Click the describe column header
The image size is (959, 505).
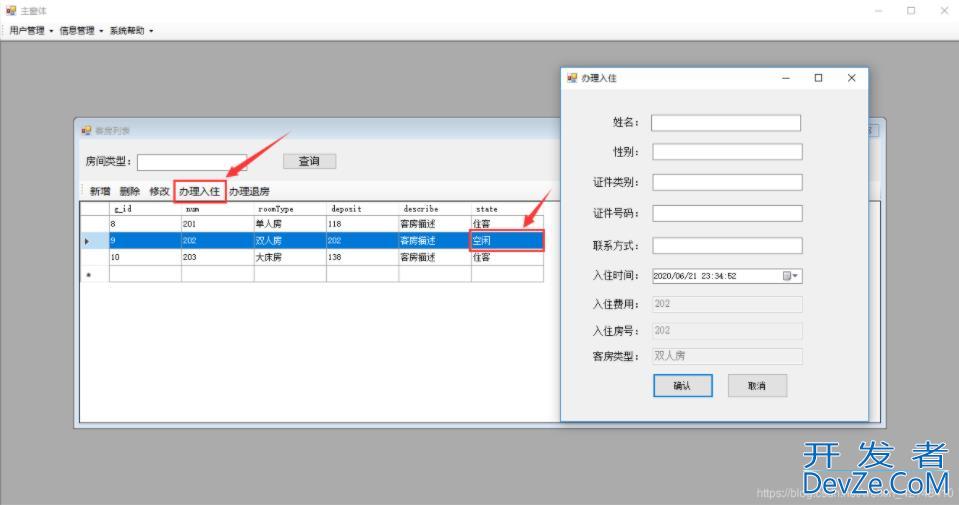click(x=435, y=208)
